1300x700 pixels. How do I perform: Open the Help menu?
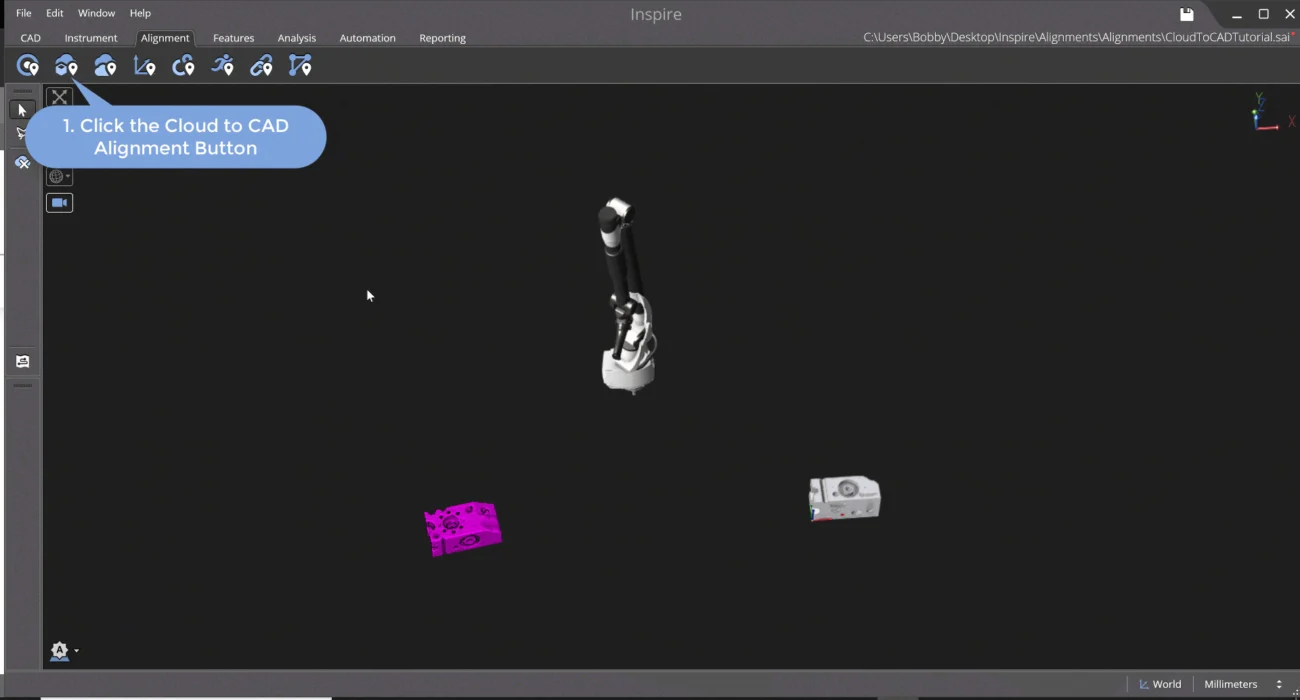(140, 13)
